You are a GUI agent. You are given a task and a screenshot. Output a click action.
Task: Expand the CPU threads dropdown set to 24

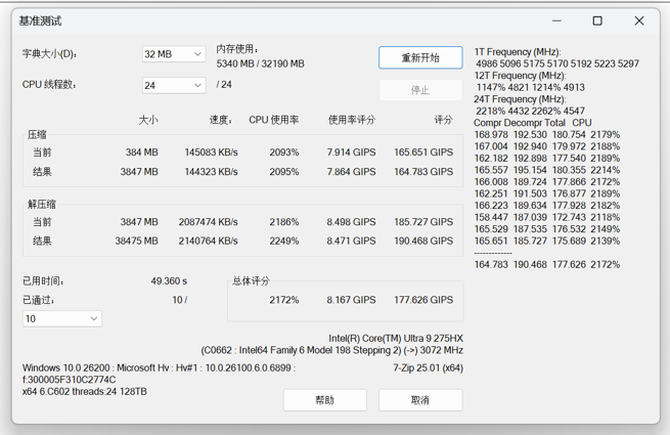(x=173, y=85)
